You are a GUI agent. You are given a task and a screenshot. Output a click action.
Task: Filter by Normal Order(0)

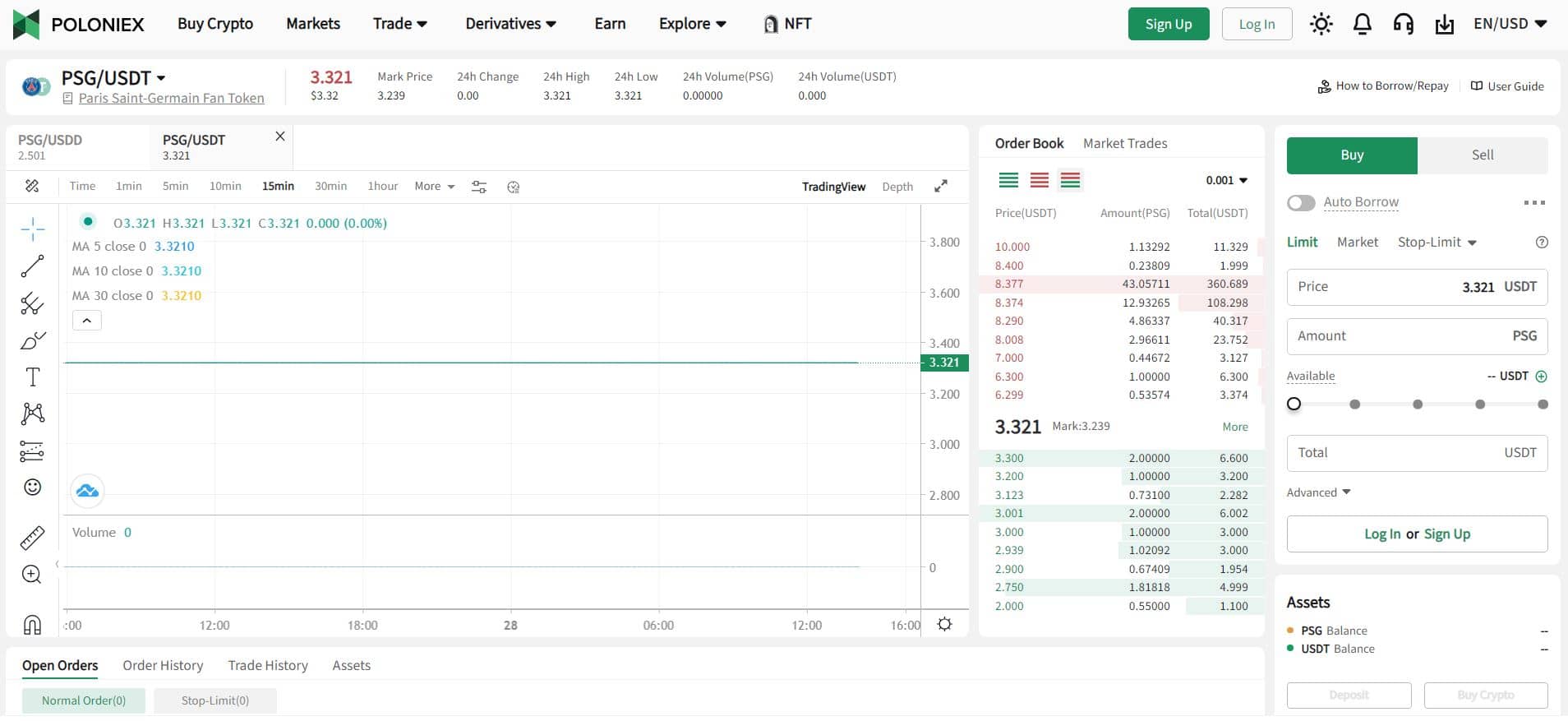tap(84, 700)
